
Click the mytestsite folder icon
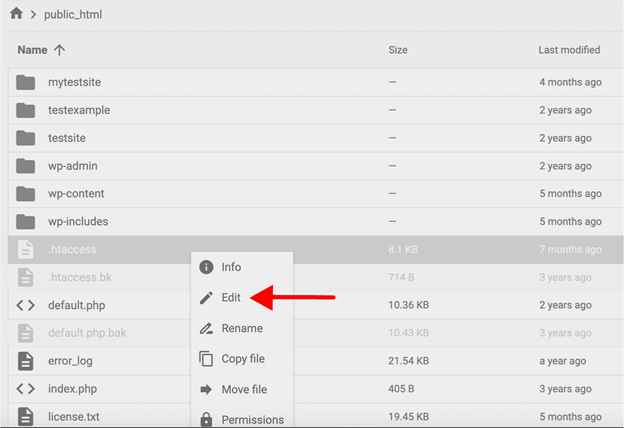(x=26, y=82)
